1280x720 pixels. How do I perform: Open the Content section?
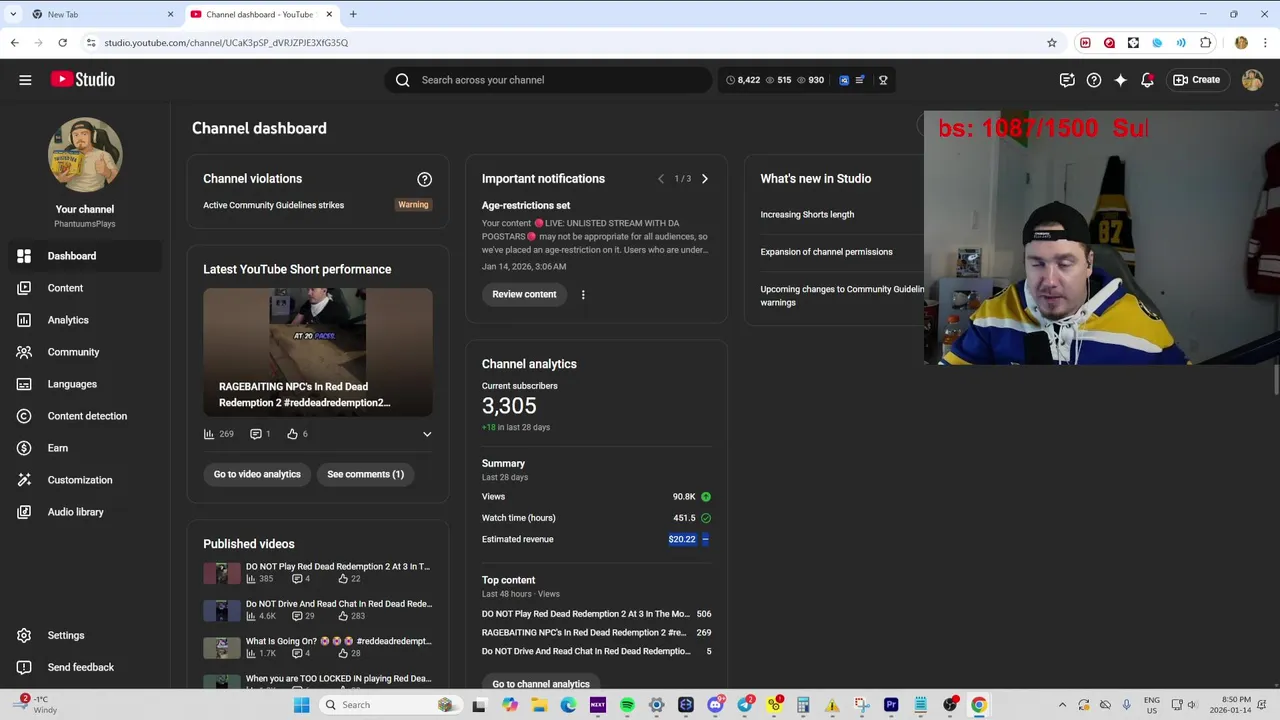coord(85,288)
